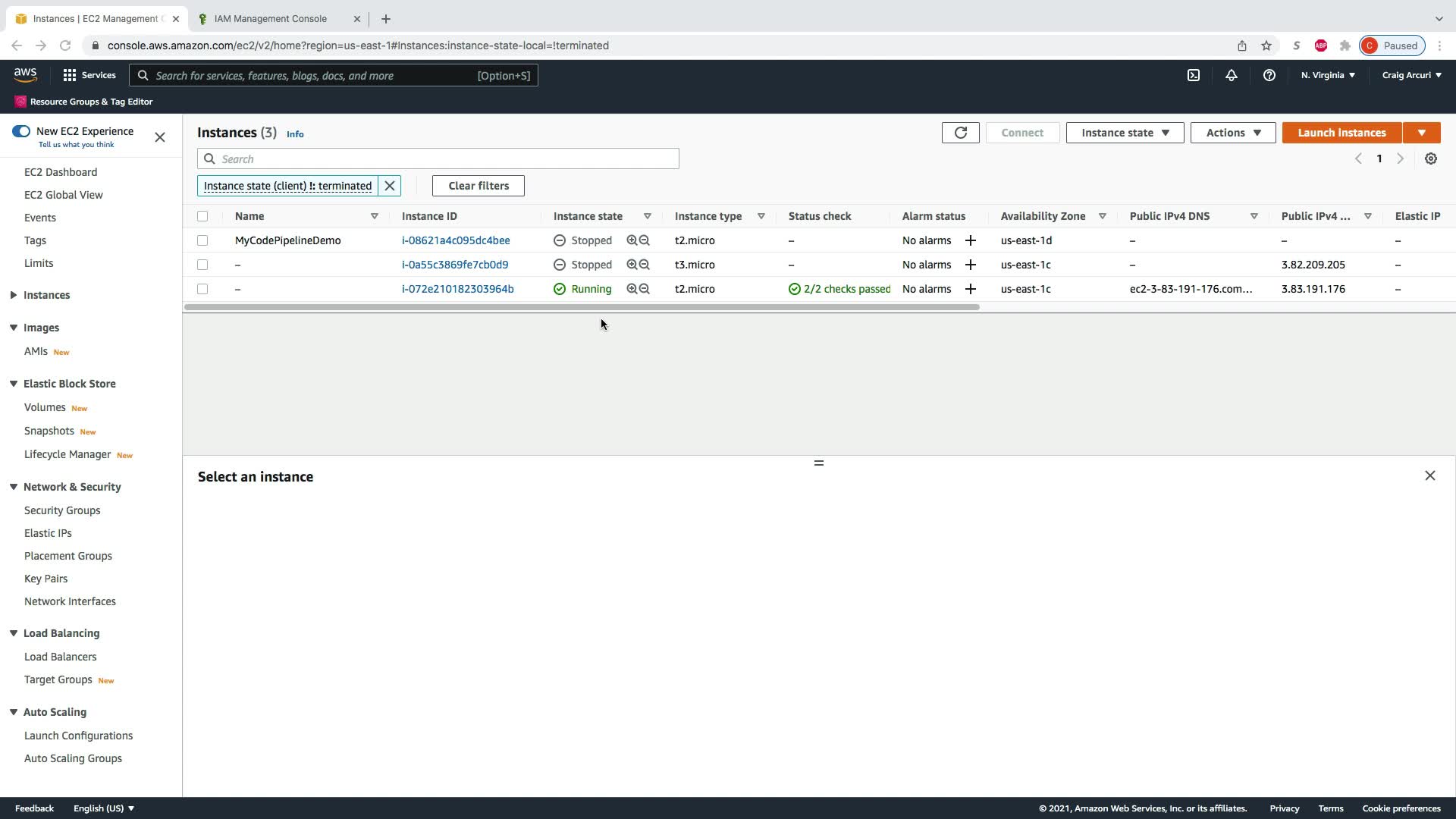The height and width of the screenshot is (819, 1456).
Task: Remove the terminated instance state filter
Action: click(390, 186)
